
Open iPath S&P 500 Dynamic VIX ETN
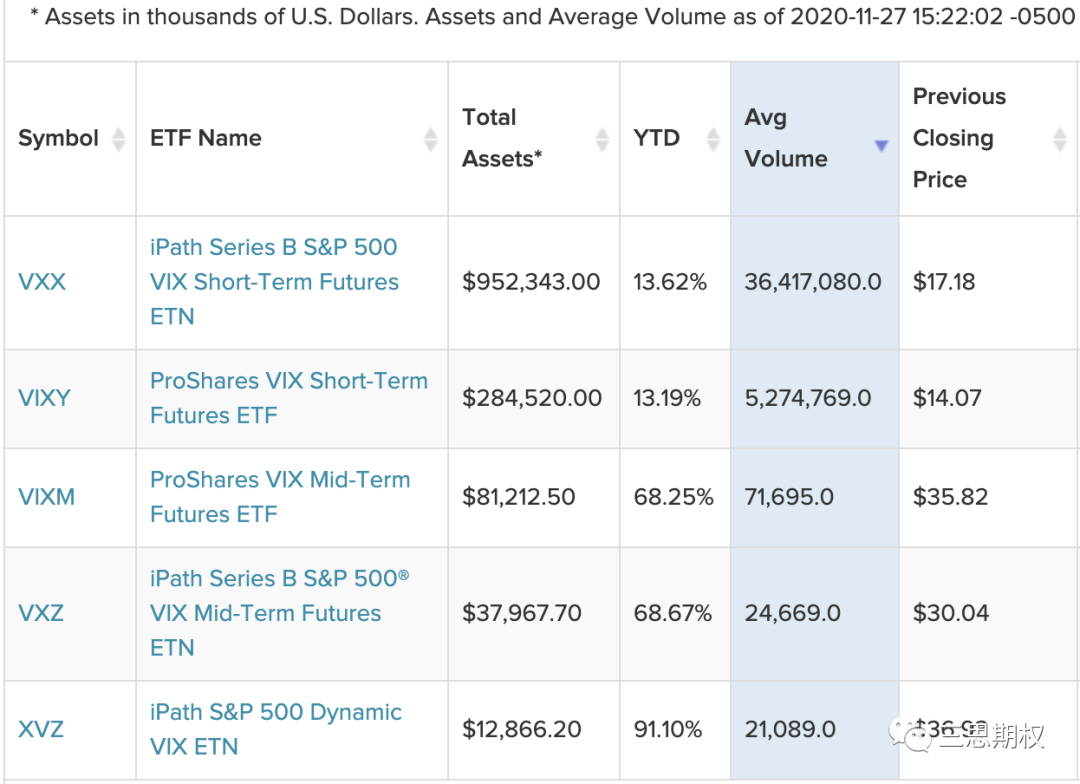(275, 728)
